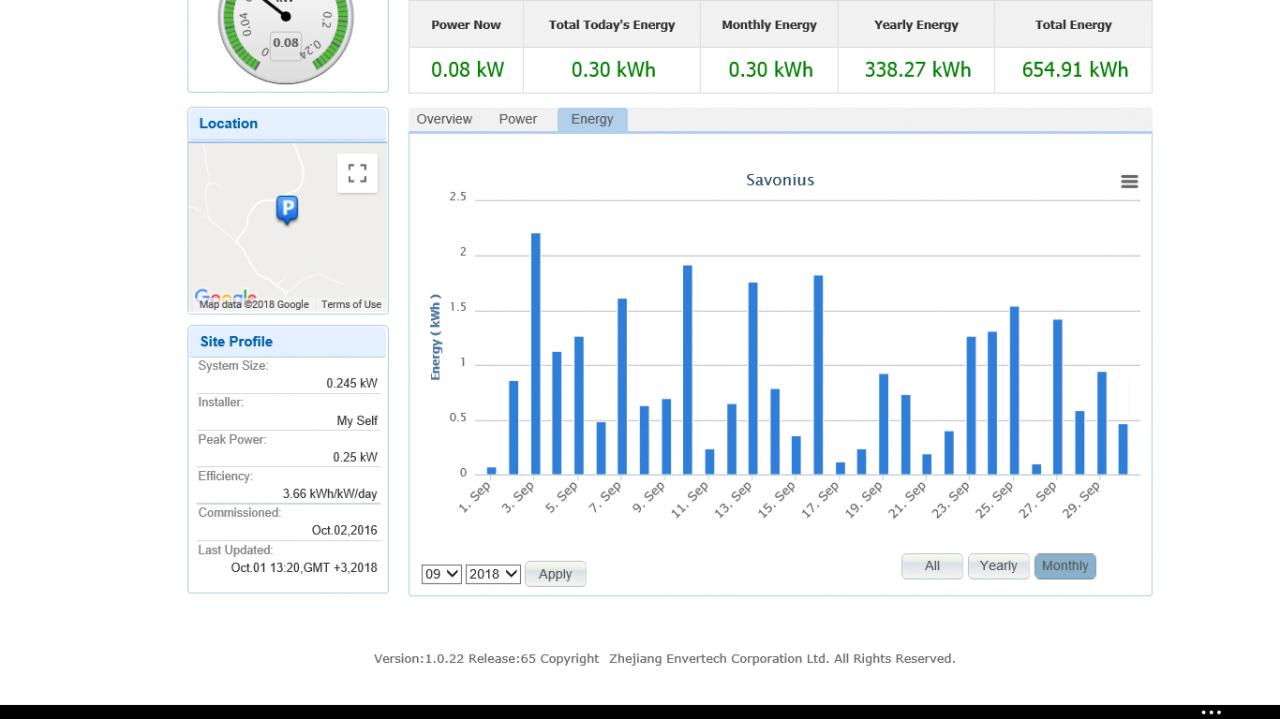The height and width of the screenshot is (719, 1280).
Task: Click the Monthly Energy column header
Action: (x=769, y=25)
